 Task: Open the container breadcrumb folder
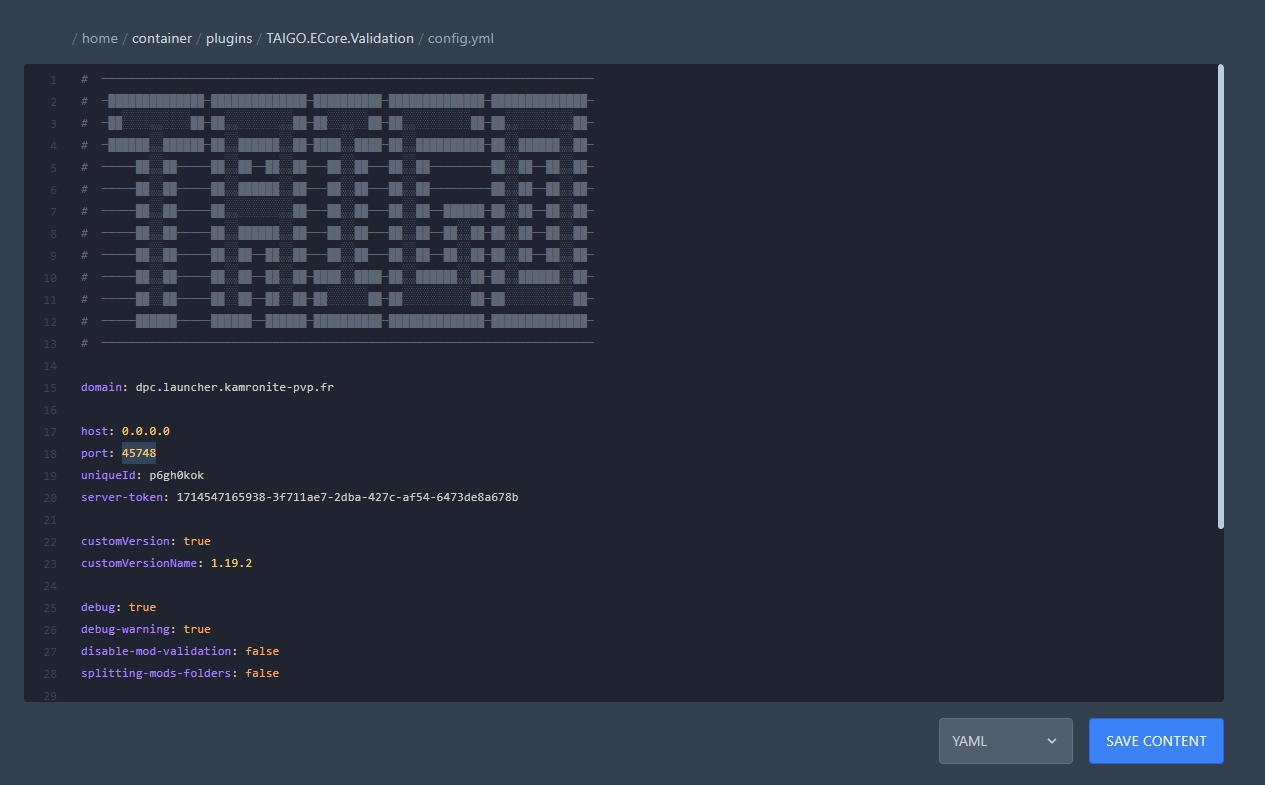click(161, 38)
